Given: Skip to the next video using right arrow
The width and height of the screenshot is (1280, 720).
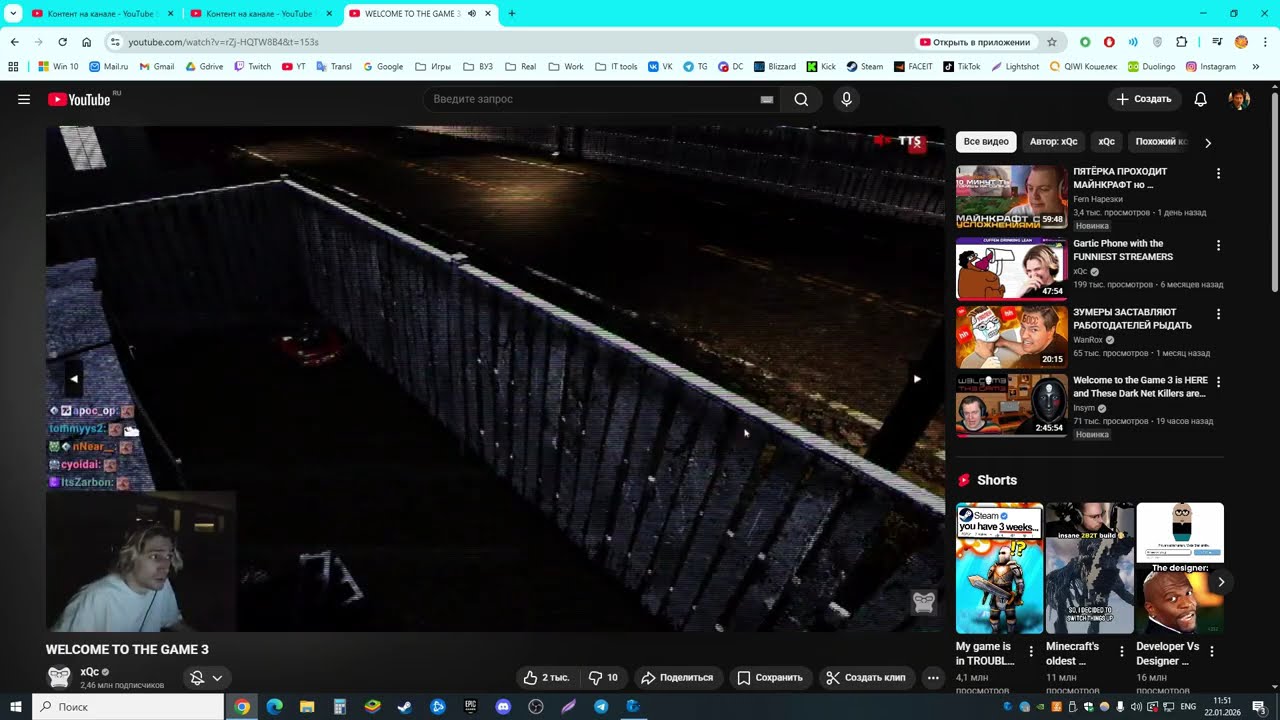Looking at the screenshot, I should click(917, 379).
